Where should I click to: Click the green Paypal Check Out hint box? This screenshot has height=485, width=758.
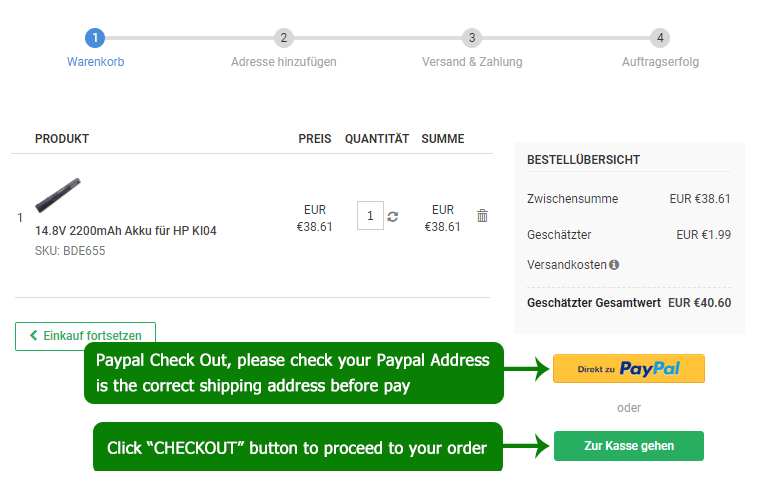293,372
